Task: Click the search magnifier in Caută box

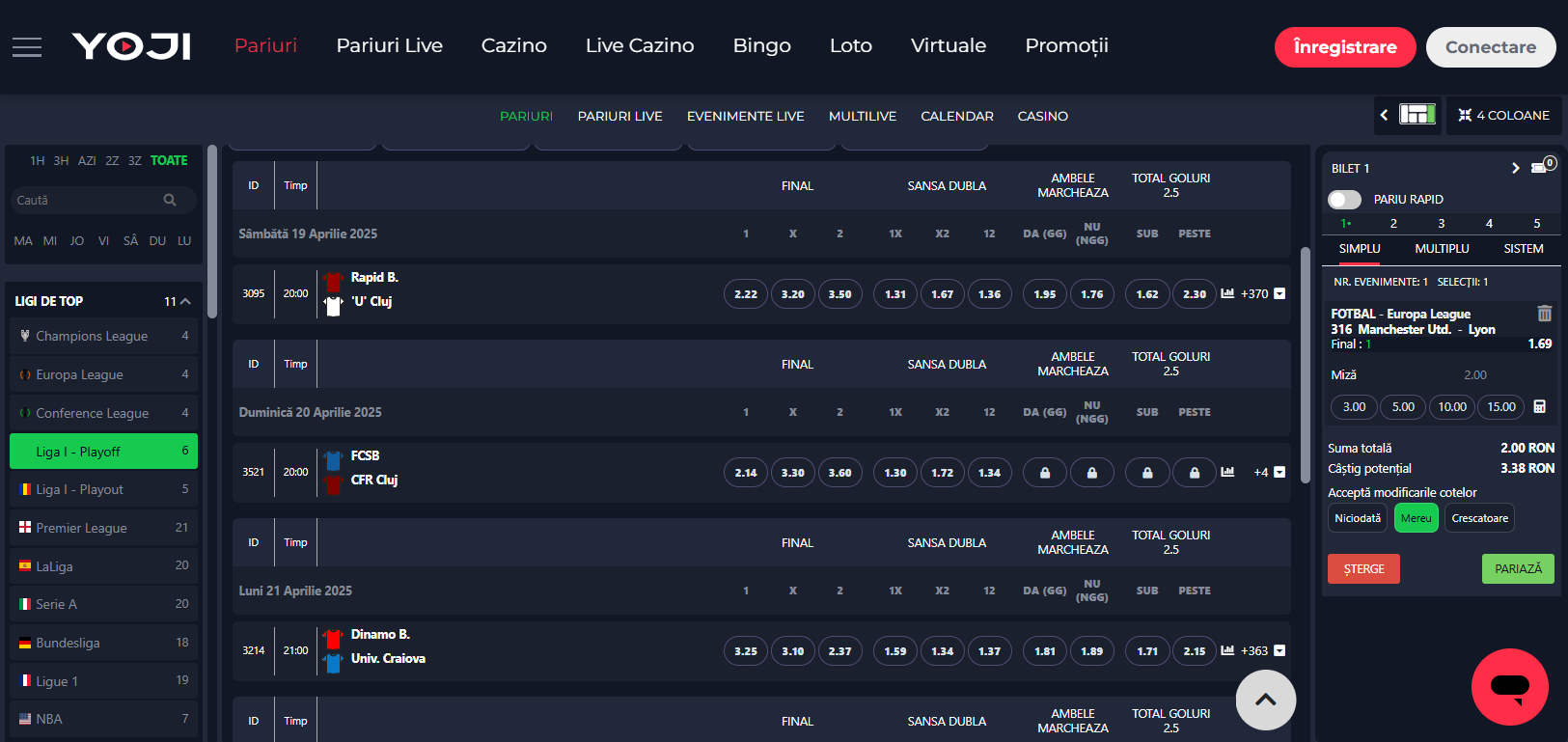Action: click(170, 201)
